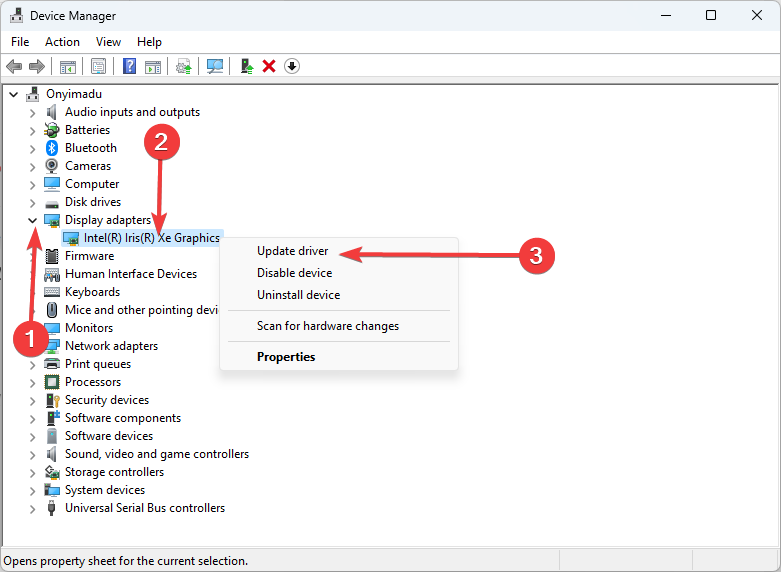Click the Firmware chip icon
This screenshot has height=572, width=781.
pos(52,256)
